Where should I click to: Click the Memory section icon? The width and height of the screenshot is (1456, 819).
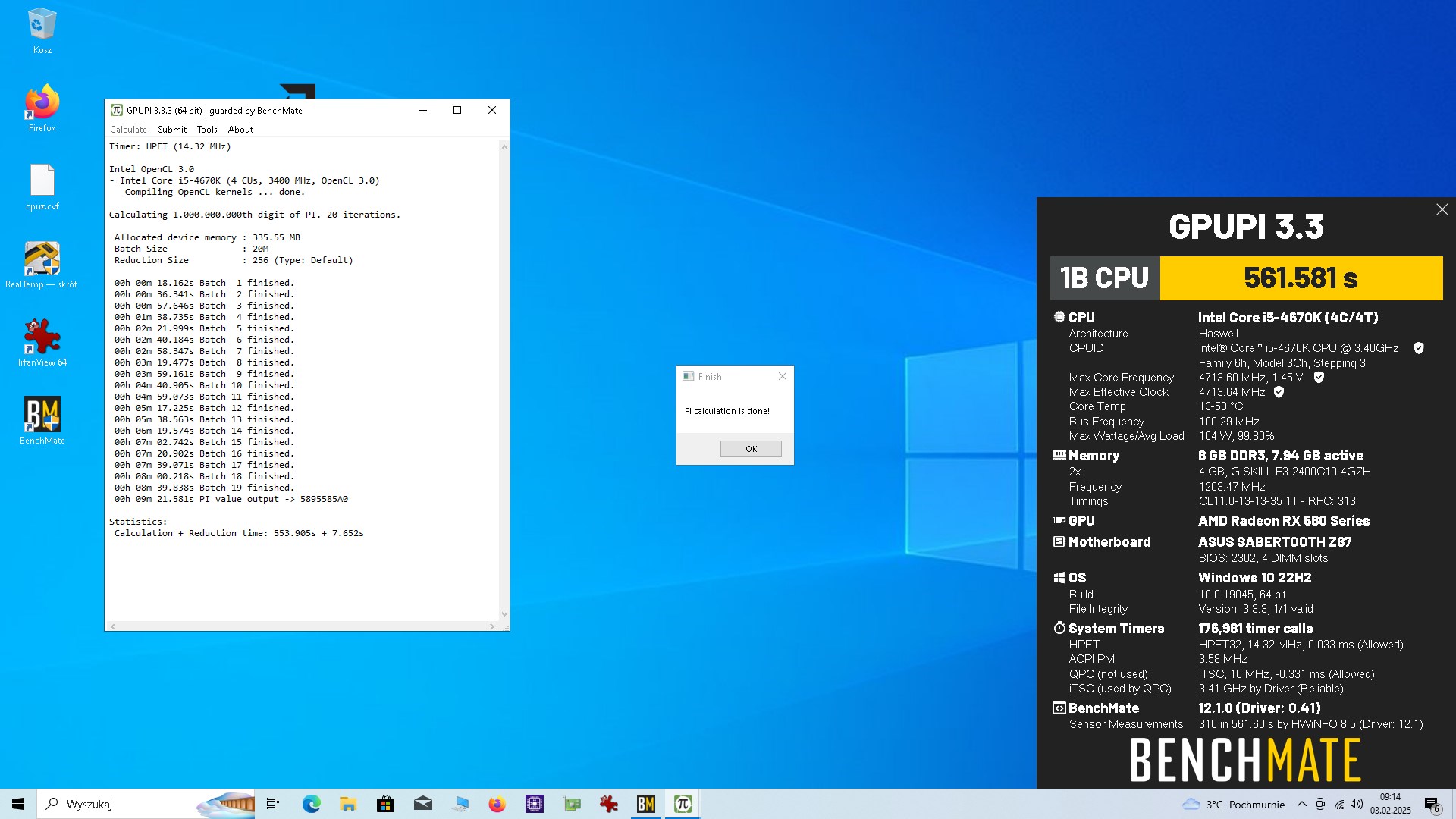point(1059,456)
